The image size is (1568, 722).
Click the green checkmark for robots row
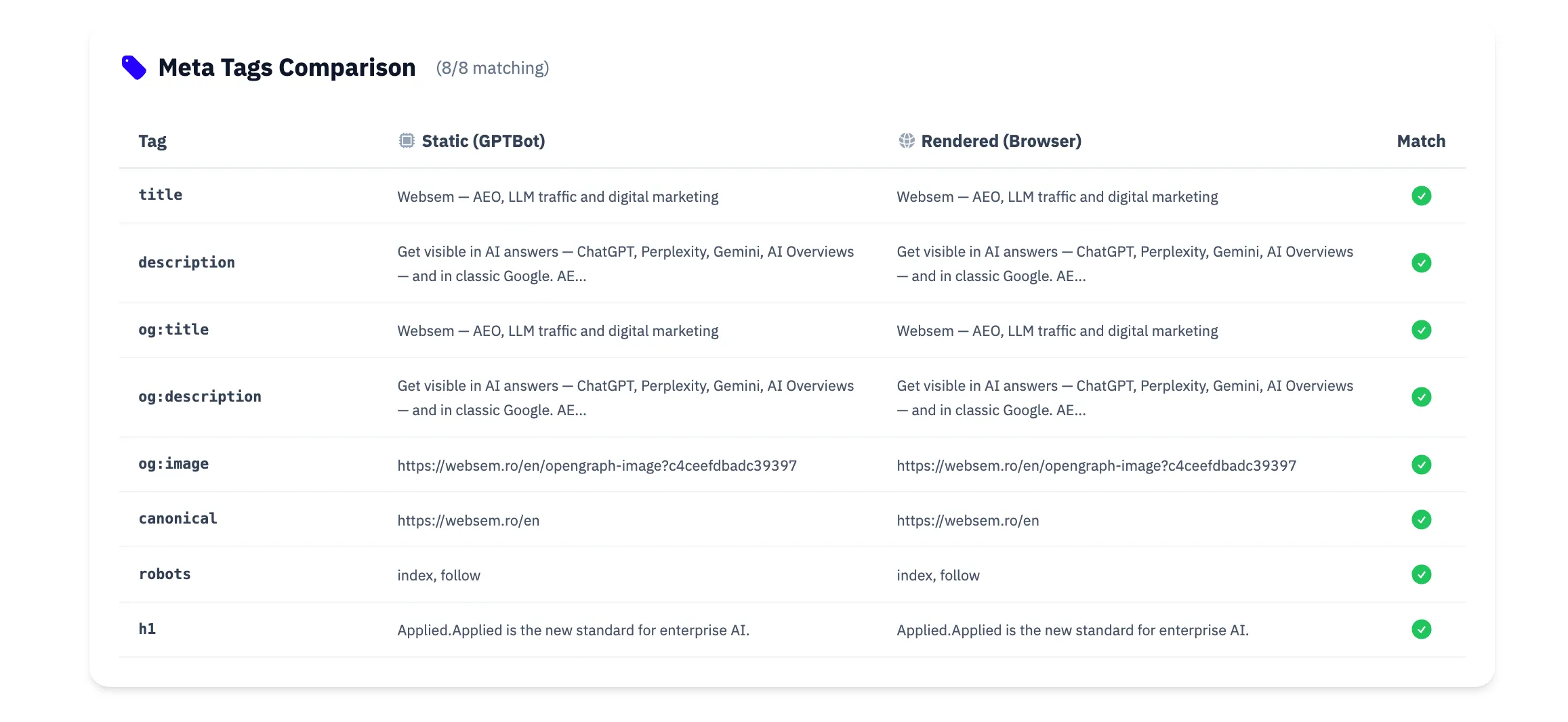[1421, 574]
